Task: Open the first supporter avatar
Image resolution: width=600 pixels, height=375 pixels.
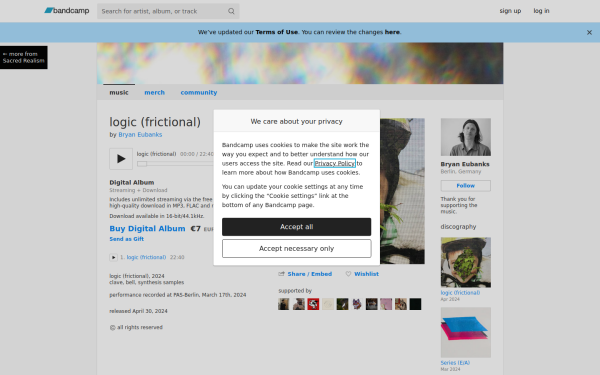Action: point(284,304)
